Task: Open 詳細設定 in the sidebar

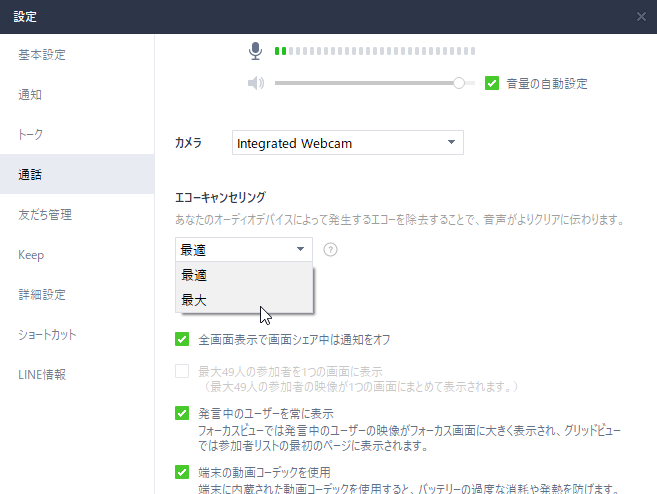Action: point(77,295)
